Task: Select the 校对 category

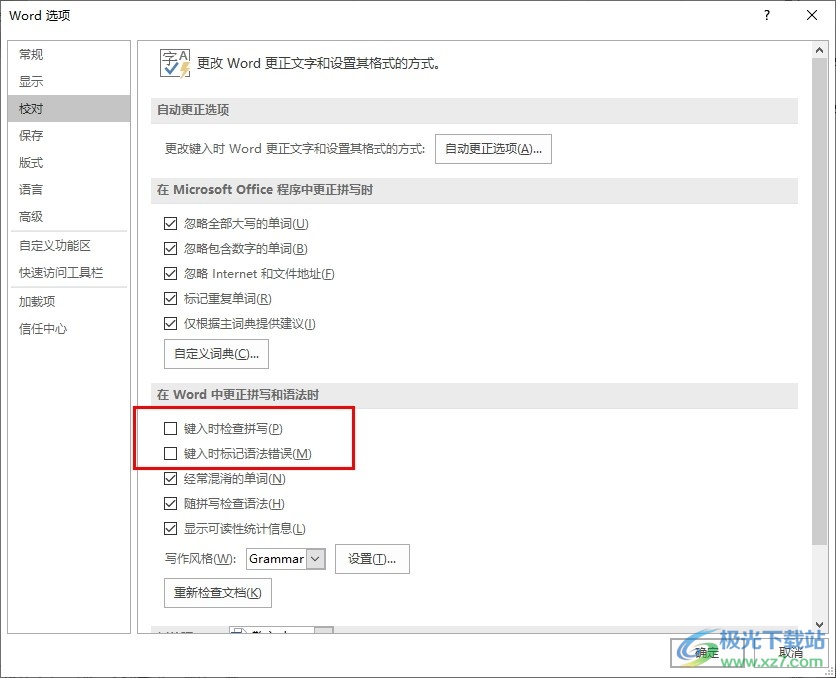Action: coord(69,109)
